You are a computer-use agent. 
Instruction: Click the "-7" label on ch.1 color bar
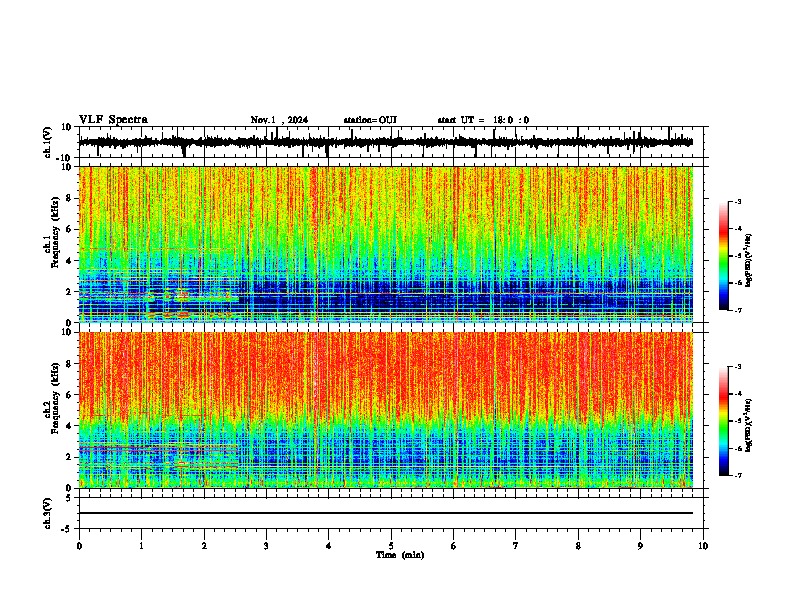[738, 310]
